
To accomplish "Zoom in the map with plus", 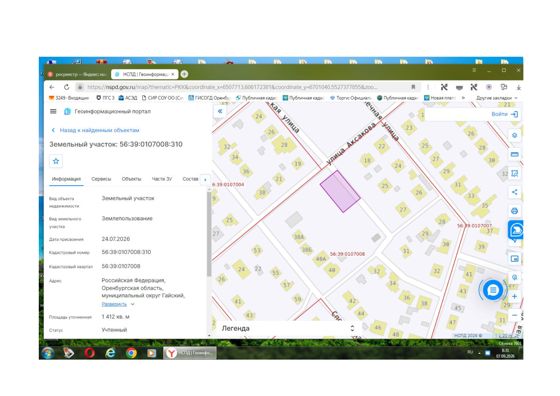I will [x=515, y=296].
